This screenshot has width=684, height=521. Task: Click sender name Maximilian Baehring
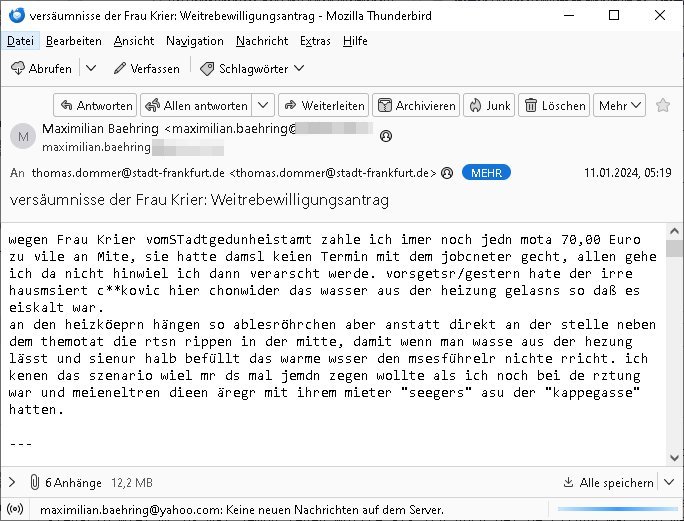[x=100, y=129]
